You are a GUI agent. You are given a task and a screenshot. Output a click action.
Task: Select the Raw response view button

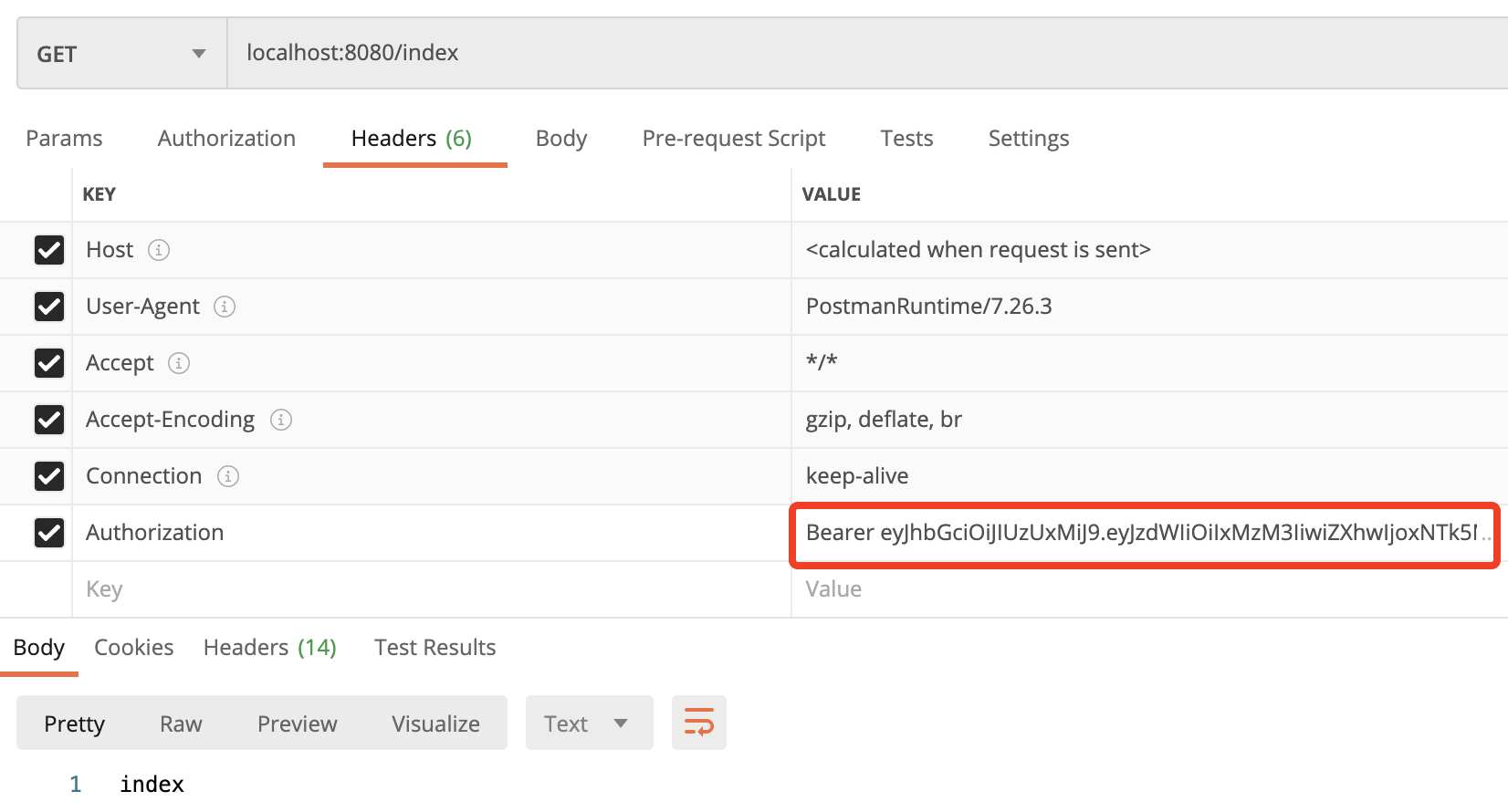[181, 724]
